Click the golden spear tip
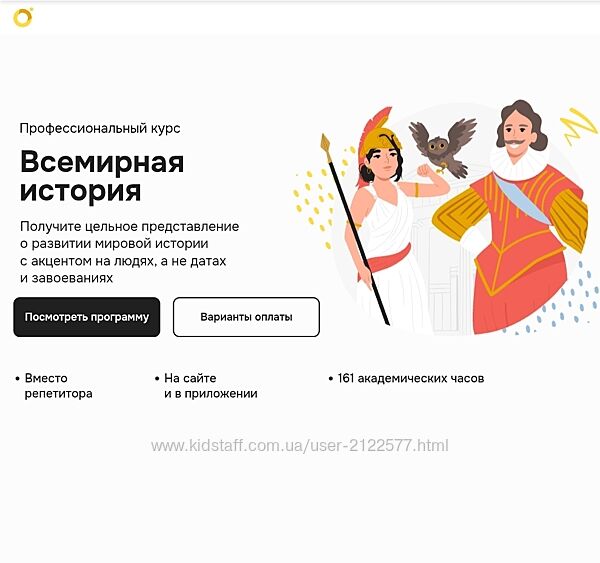Viewport: 600px width, 563px height. coord(326,144)
